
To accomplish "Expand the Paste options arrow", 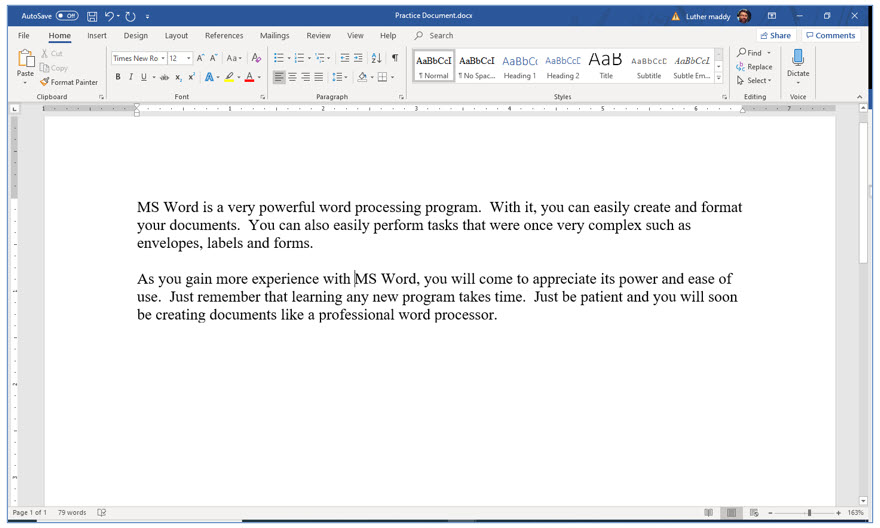I will click(25, 82).
